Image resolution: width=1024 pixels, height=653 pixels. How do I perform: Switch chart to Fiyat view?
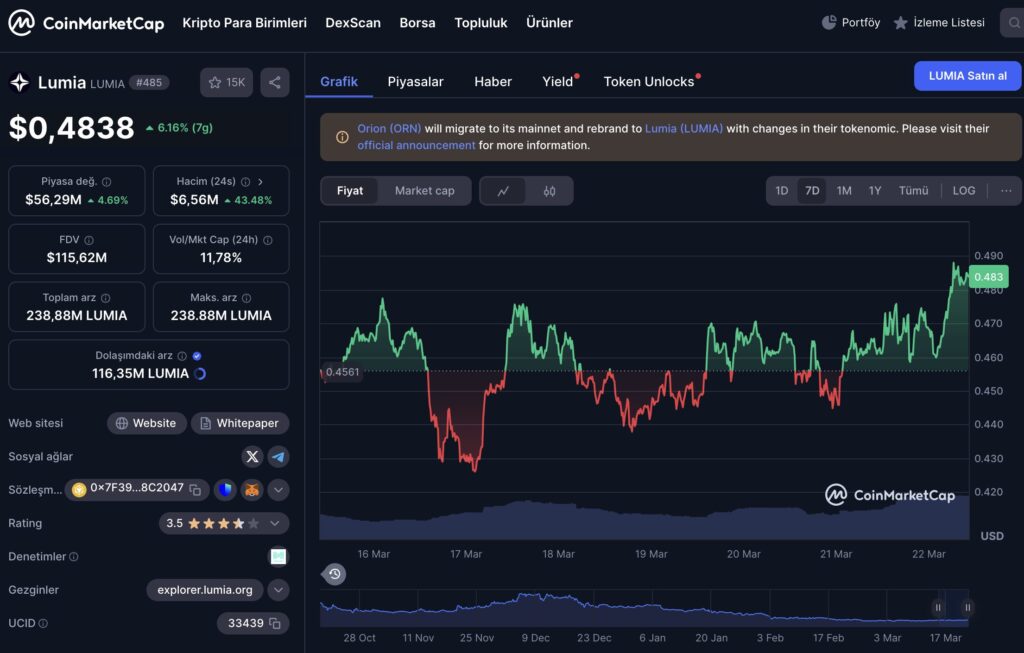click(x=349, y=191)
